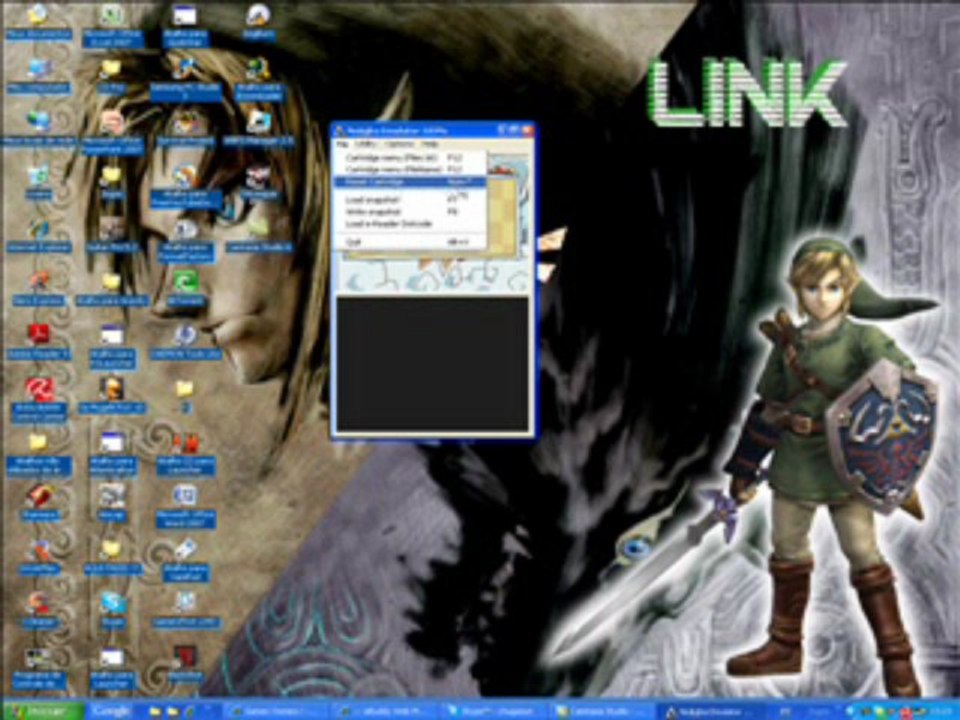The image size is (960, 720).
Task: Select Load e-Reader Dotcode menu item
Action: click(409, 224)
